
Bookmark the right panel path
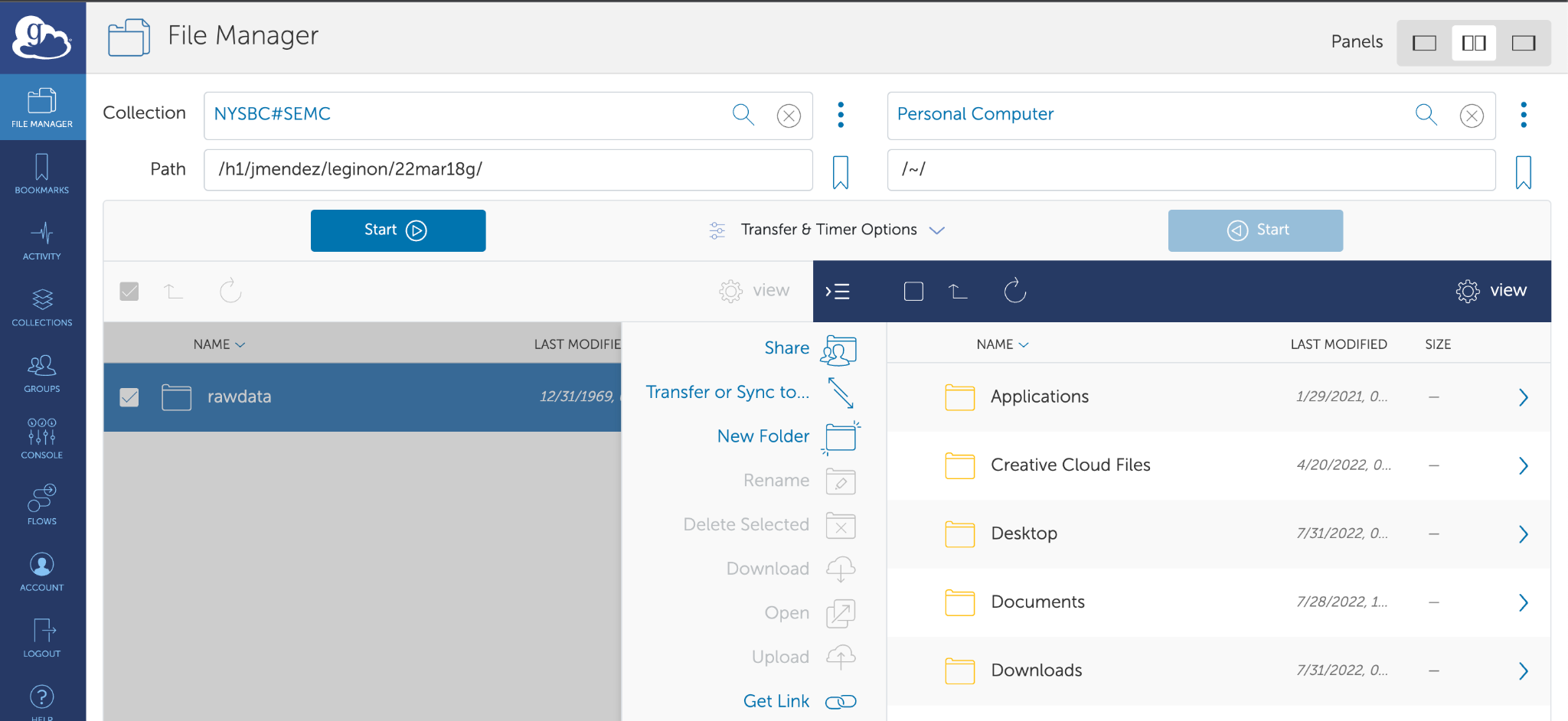(1524, 171)
